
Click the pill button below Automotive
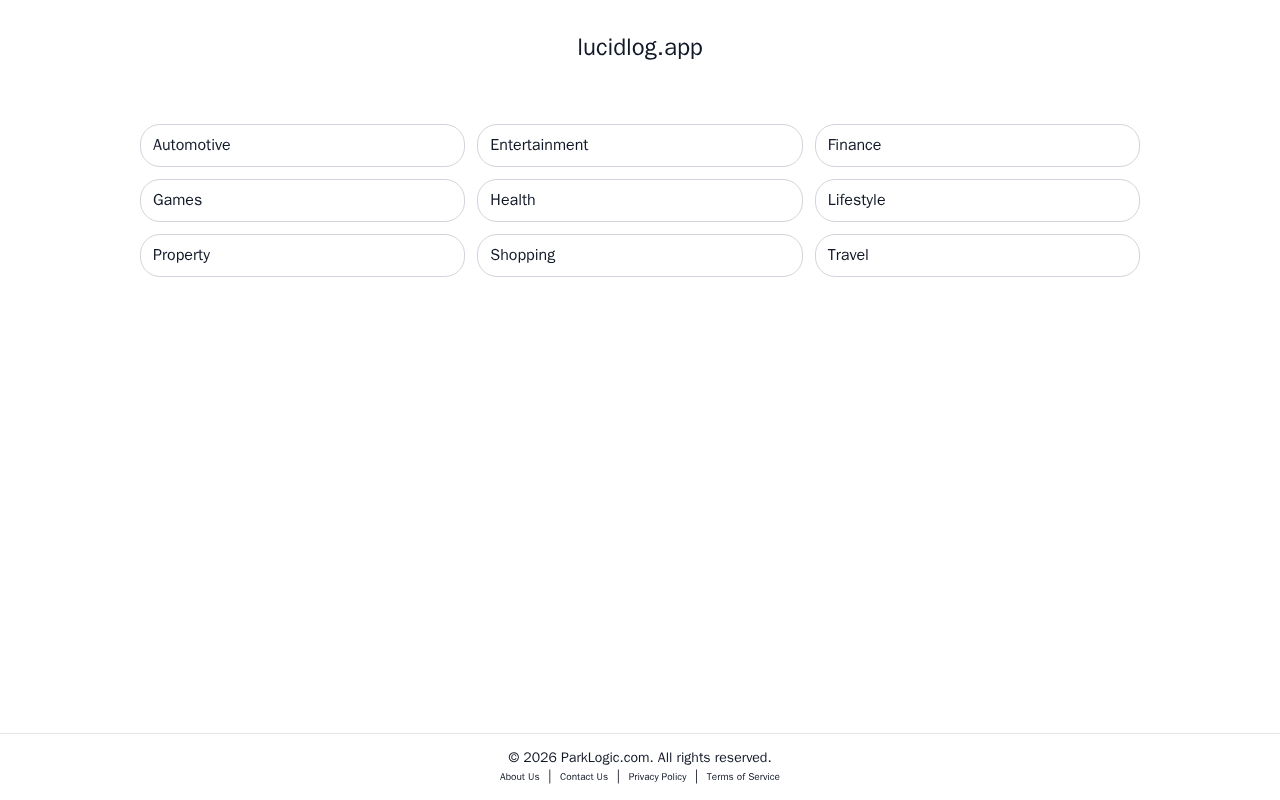302,200
